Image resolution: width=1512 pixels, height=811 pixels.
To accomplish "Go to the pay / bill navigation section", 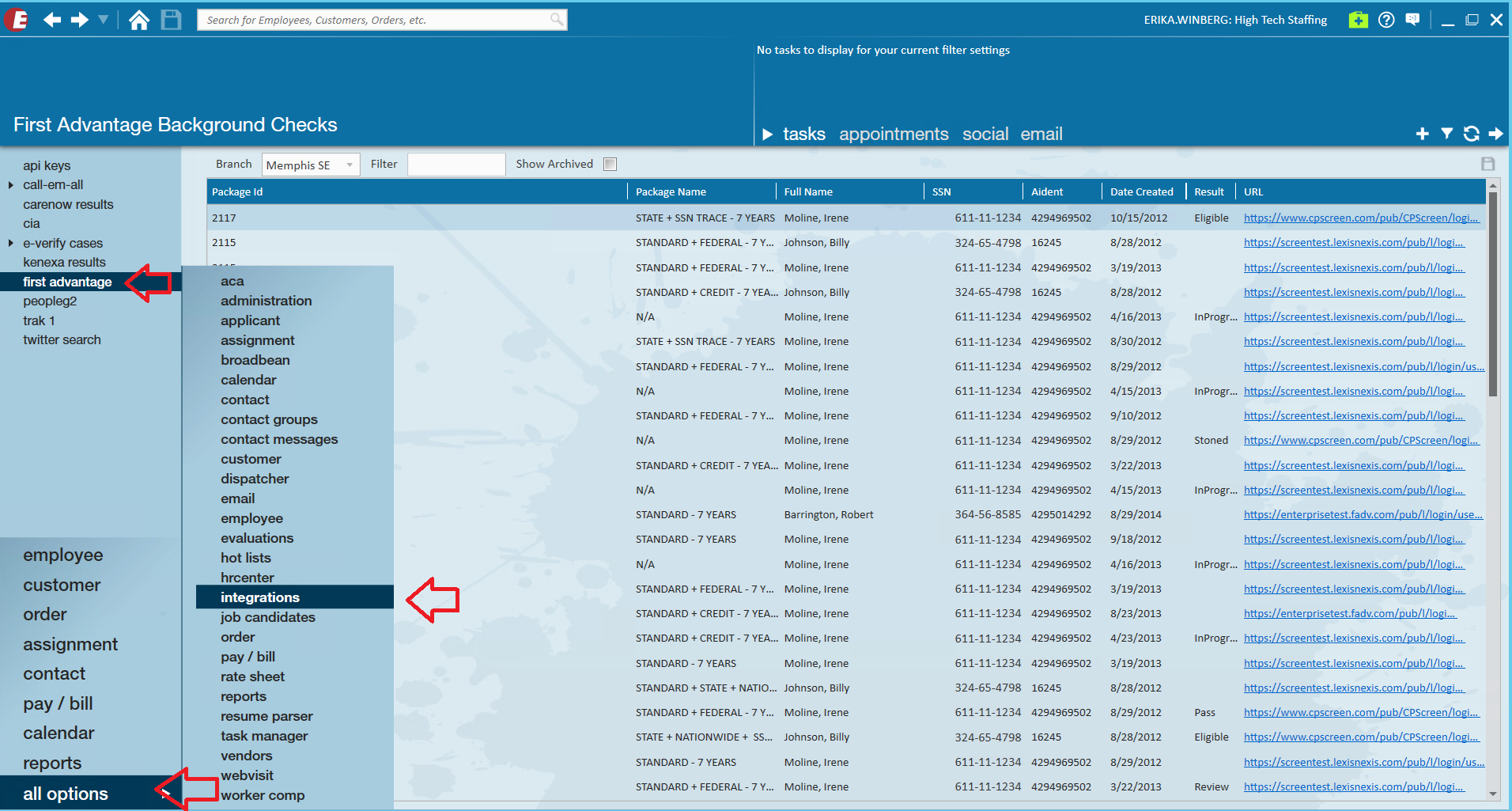I will (58, 703).
